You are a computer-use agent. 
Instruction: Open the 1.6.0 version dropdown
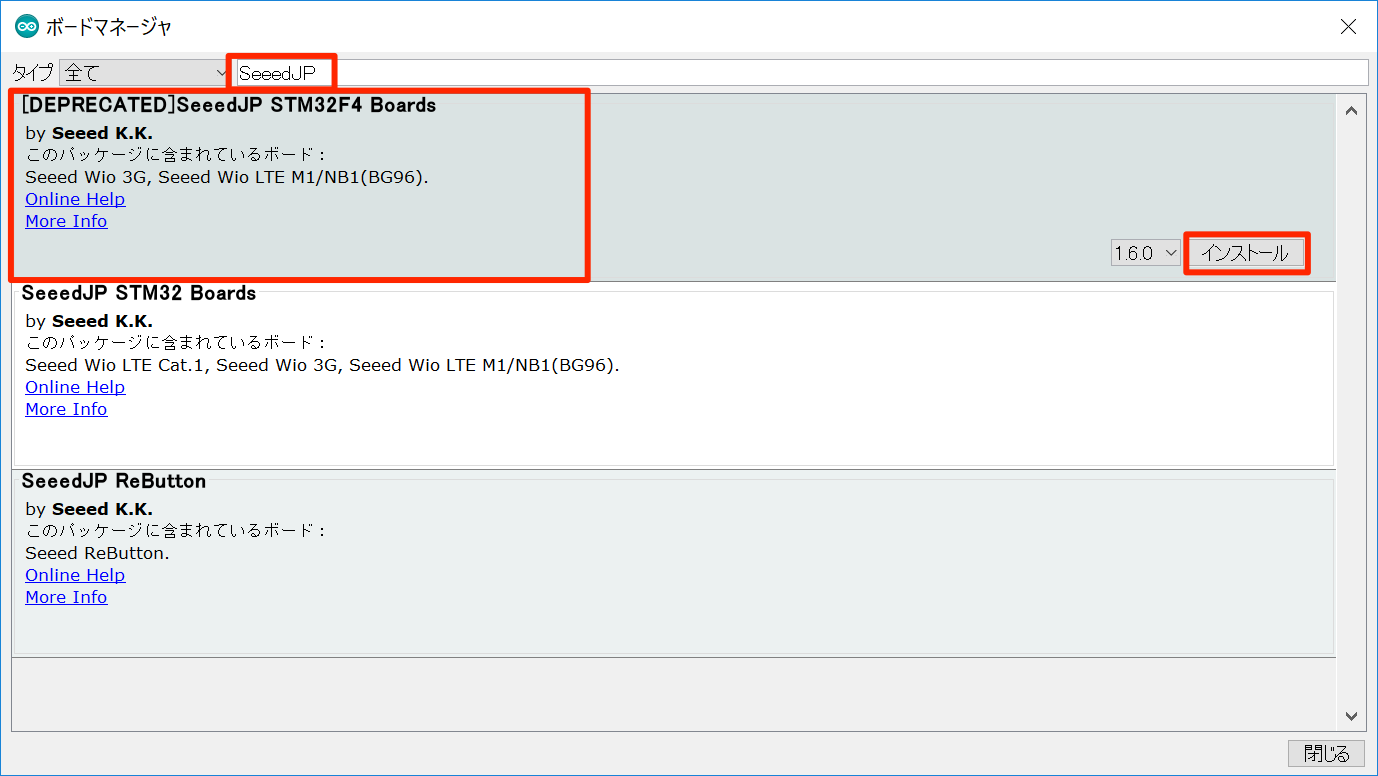pyautogui.click(x=1146, y=253)
